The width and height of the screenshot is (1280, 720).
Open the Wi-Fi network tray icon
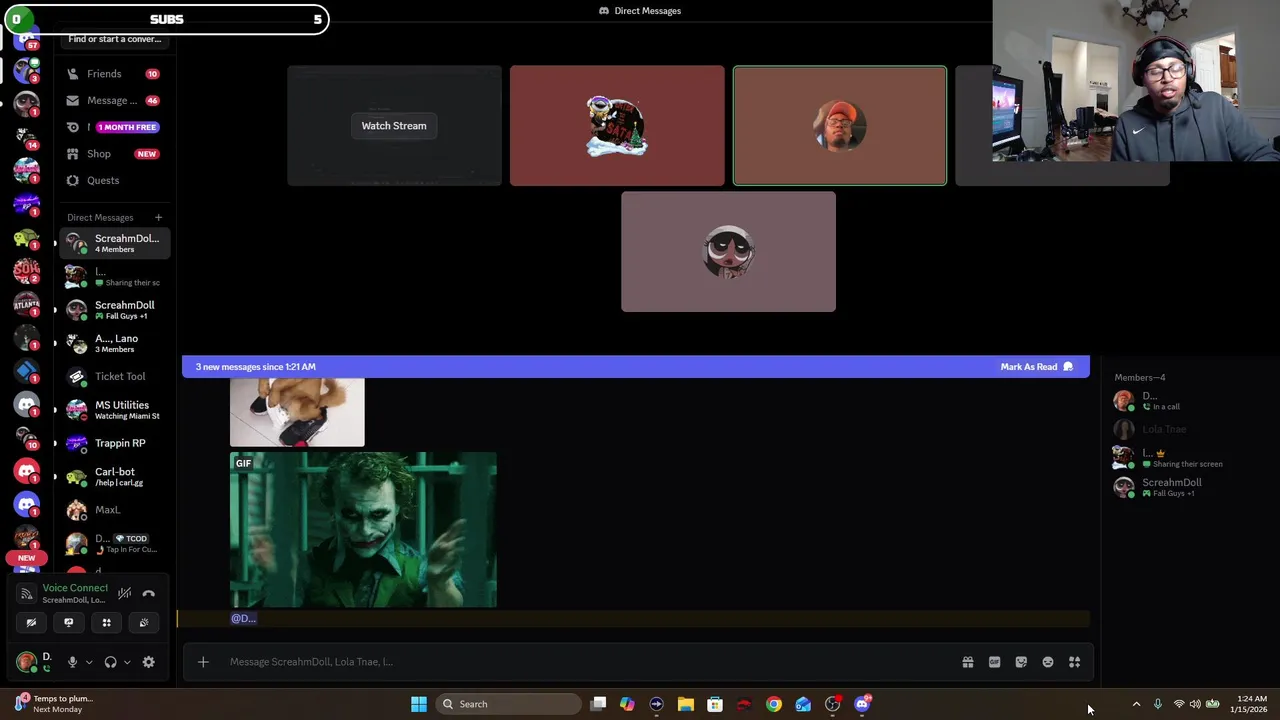pos(1178,704)
